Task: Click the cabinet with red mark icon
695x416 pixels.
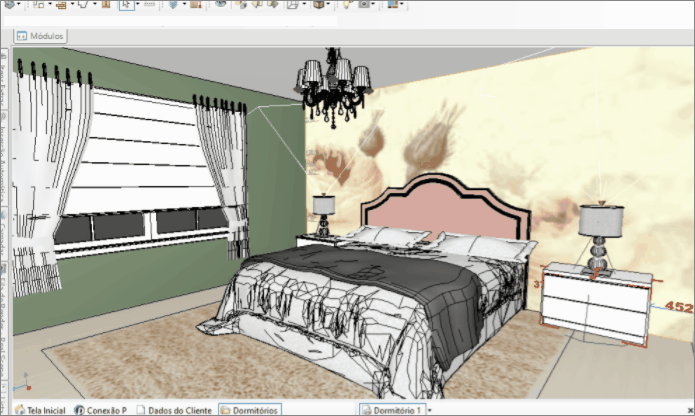Action: [195, 4]
